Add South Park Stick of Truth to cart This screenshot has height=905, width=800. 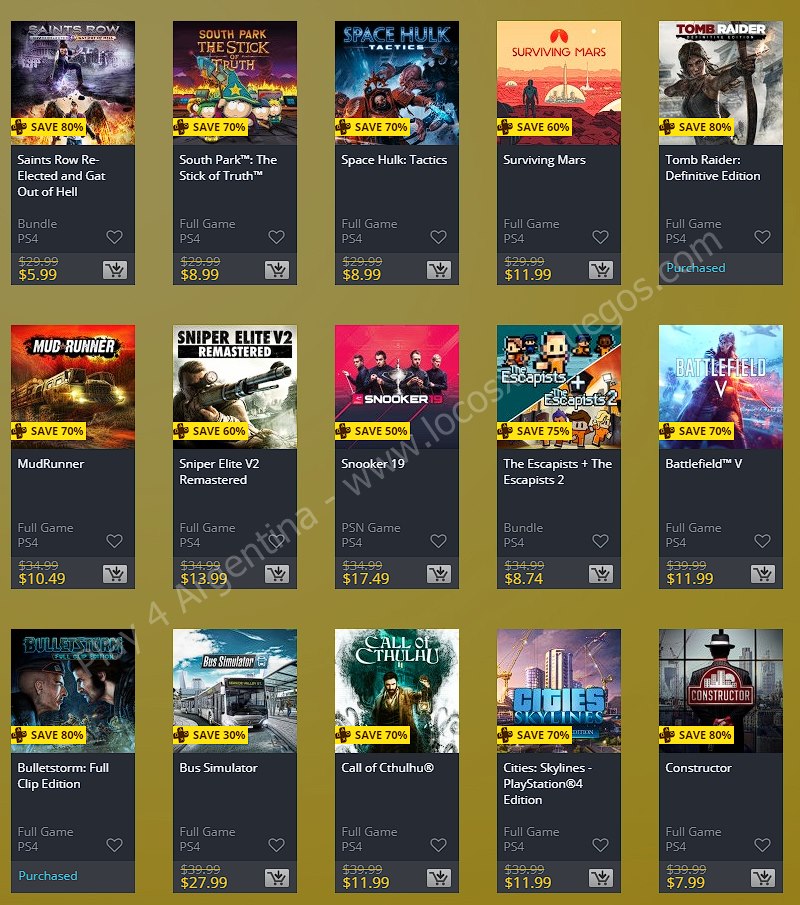[x=277, y=270]
